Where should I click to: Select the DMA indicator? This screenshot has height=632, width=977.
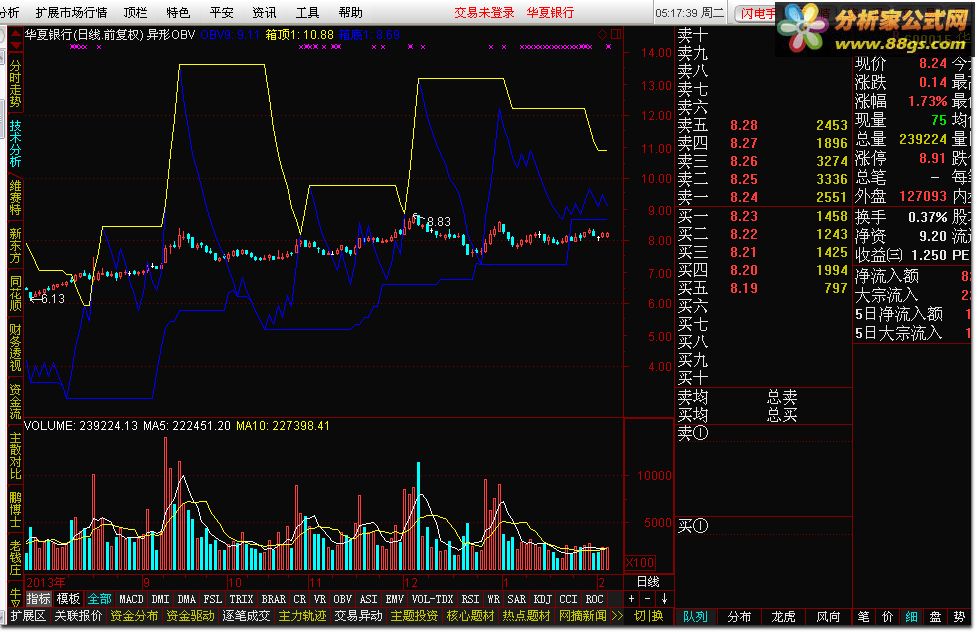(x=186, y=599)
